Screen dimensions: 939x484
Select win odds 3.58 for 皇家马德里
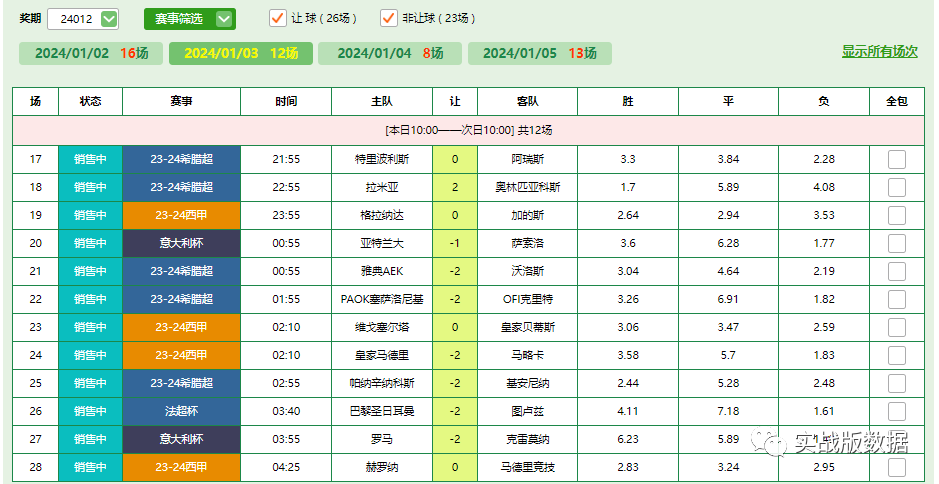coord(628,355)
